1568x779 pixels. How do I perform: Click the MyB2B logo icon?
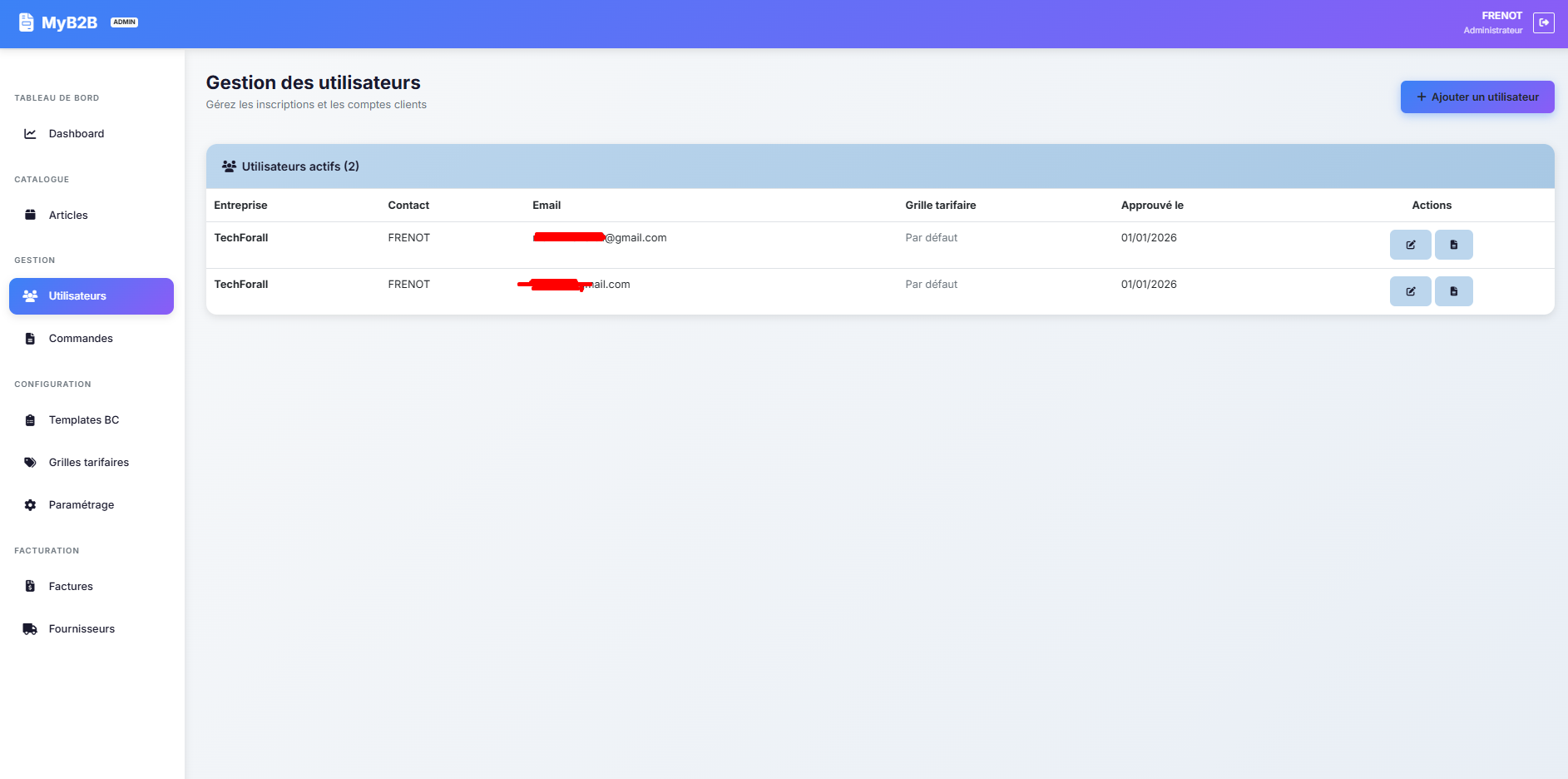click(27, 22)
